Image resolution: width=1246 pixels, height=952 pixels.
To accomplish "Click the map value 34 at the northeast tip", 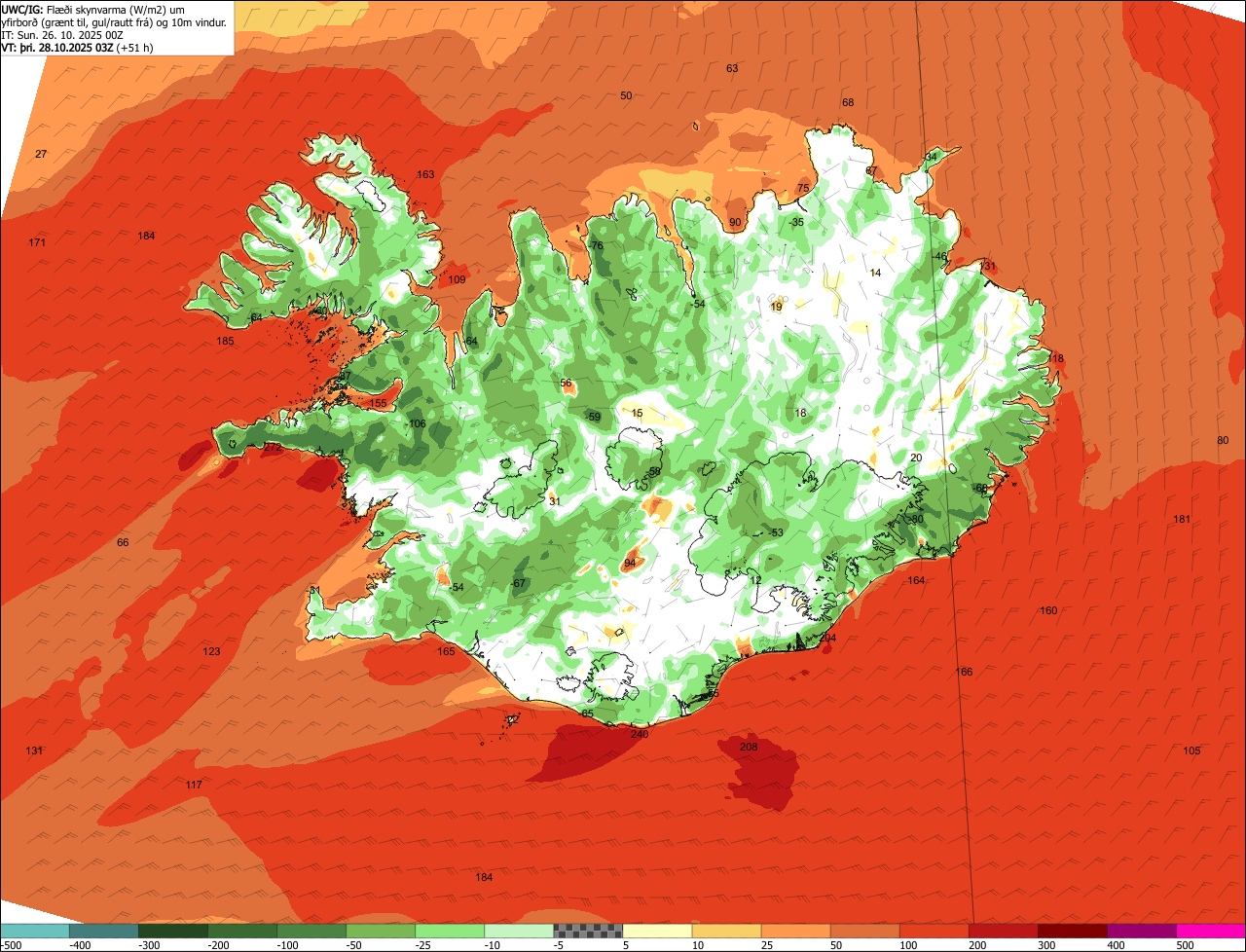I will [x=932, y=157].
